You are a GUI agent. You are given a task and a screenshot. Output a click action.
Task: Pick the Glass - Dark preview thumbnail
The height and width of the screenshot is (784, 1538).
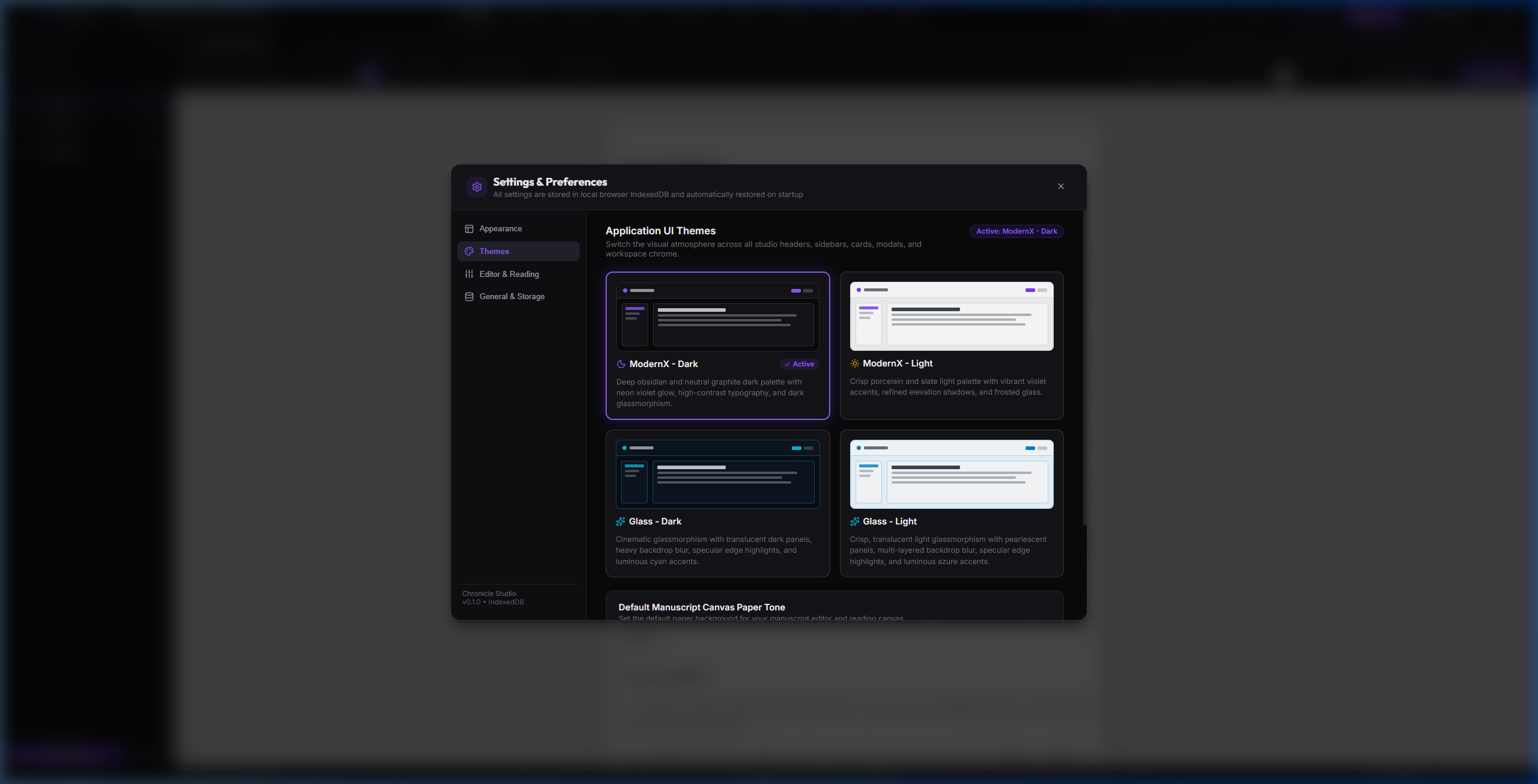(717, 474)
